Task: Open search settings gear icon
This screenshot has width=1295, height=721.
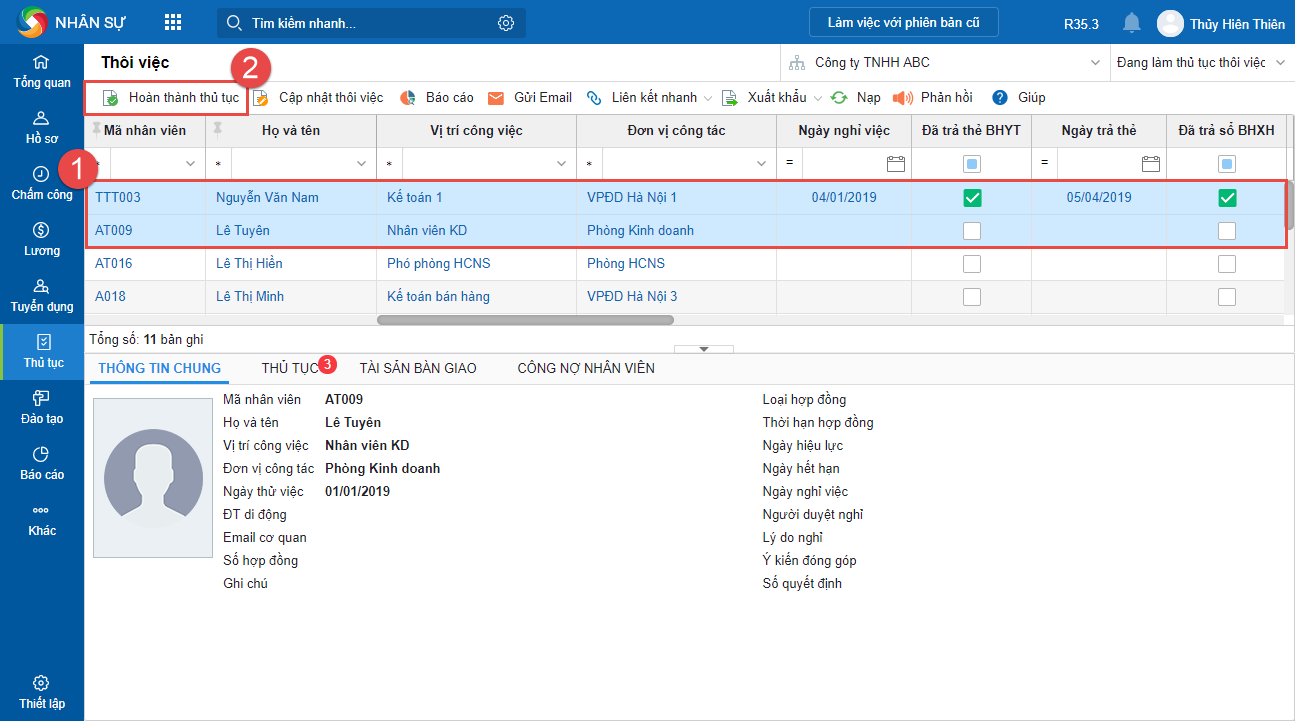Action: [x=506, y=23]
